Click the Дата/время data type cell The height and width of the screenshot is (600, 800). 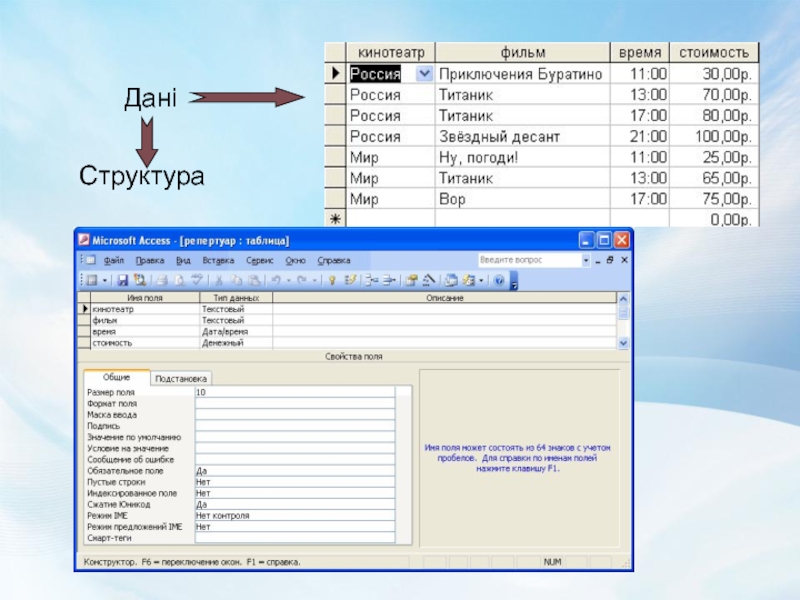[x=234, y=332]
